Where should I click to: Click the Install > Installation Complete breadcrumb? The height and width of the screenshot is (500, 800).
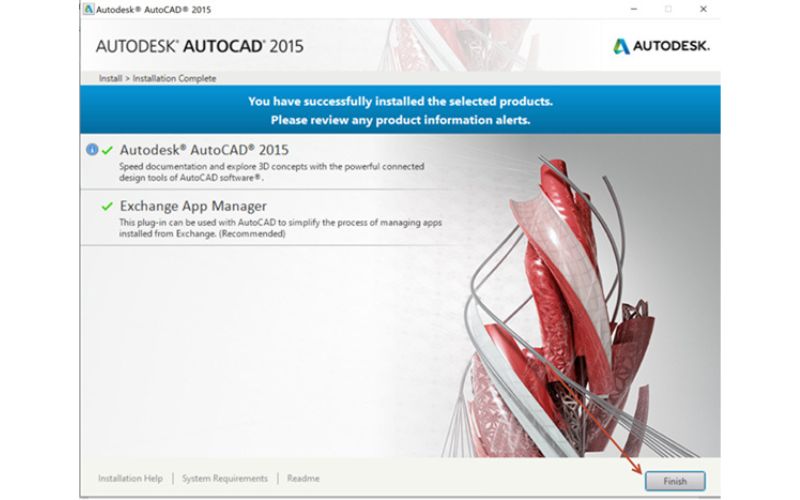point(157,79)
